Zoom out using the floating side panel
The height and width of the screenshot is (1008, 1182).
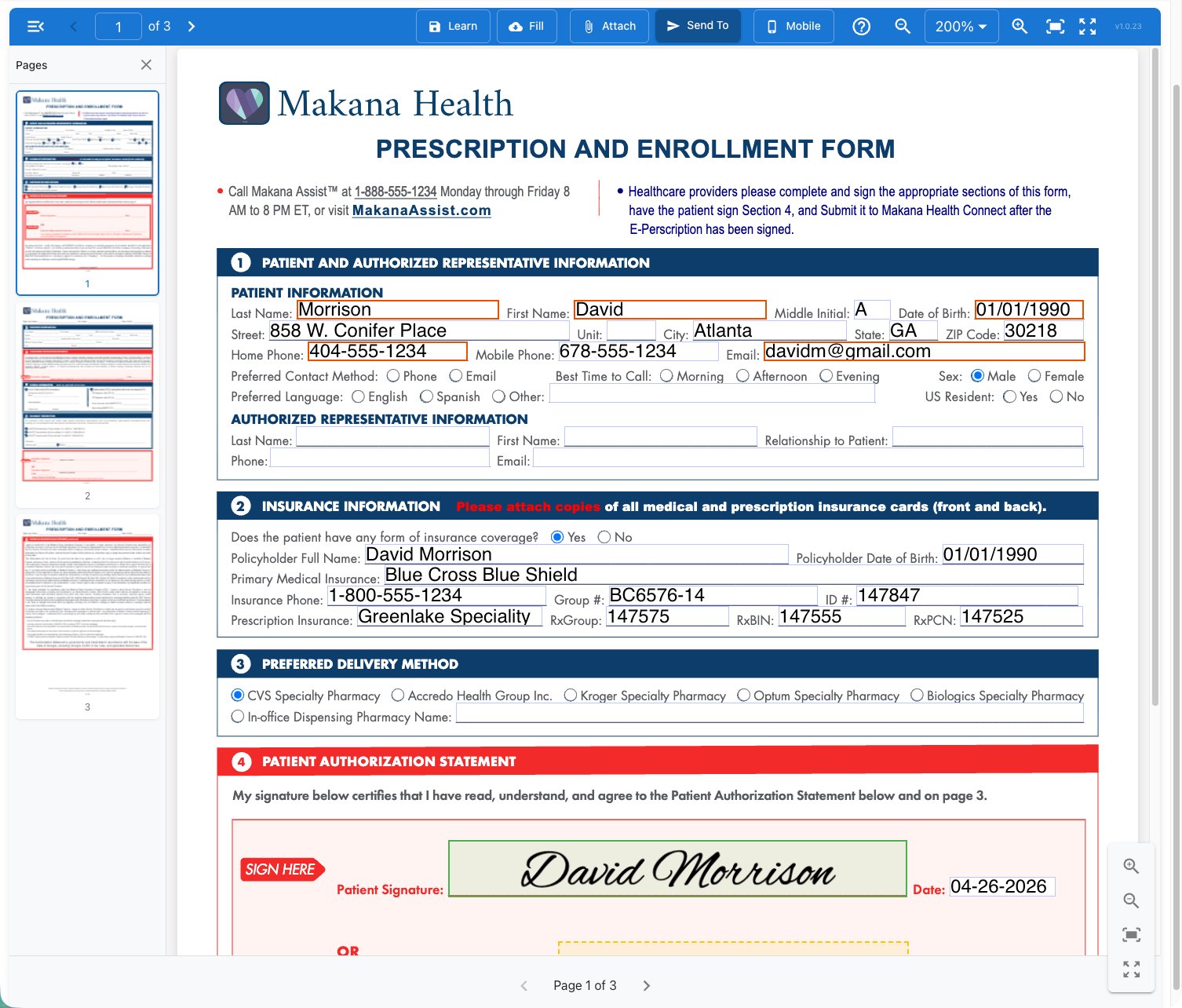pos(1131,900)
